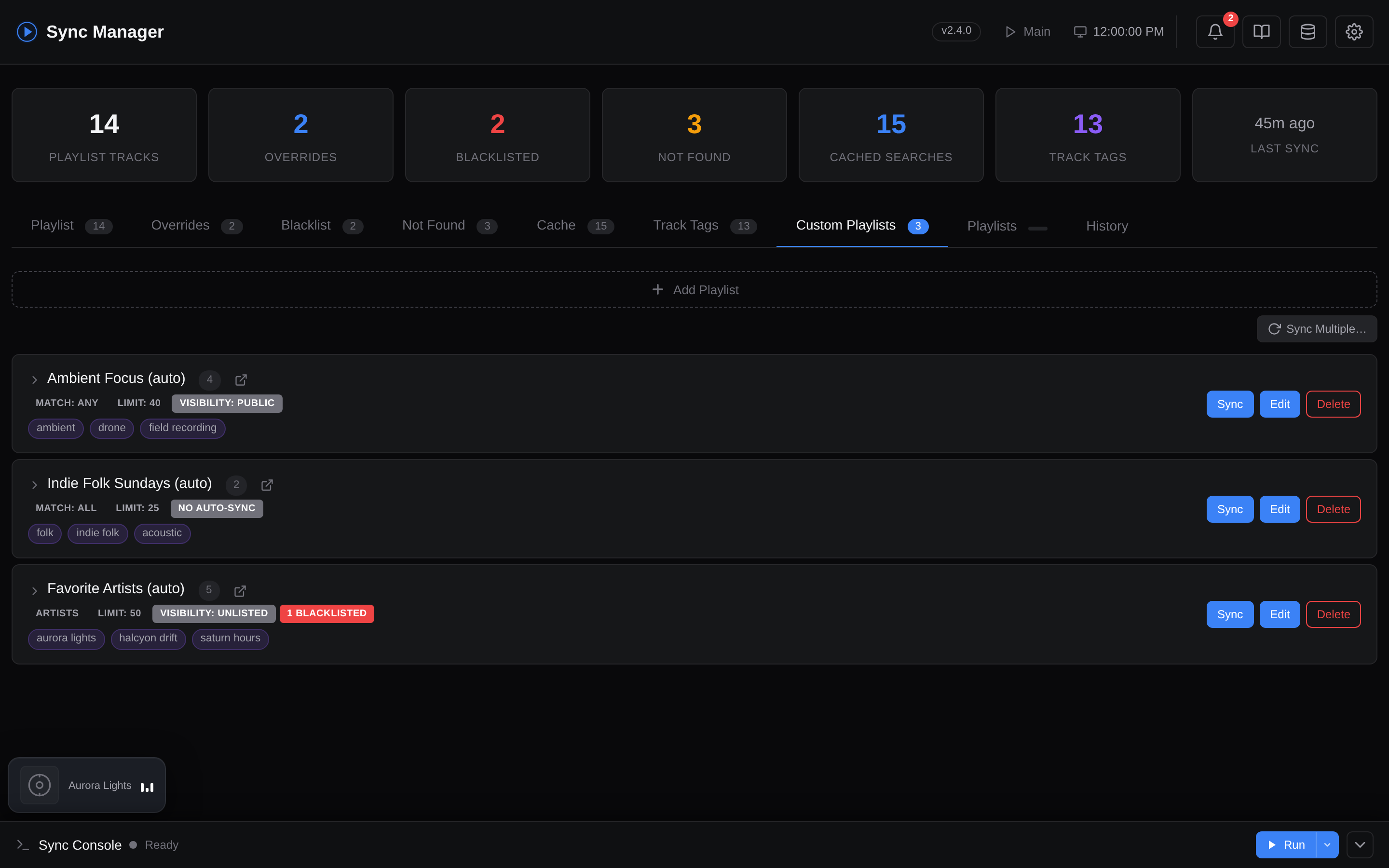Click the Add Playlist button
The width and height of the screenshot is (1389, 868).
coord(694,289)
